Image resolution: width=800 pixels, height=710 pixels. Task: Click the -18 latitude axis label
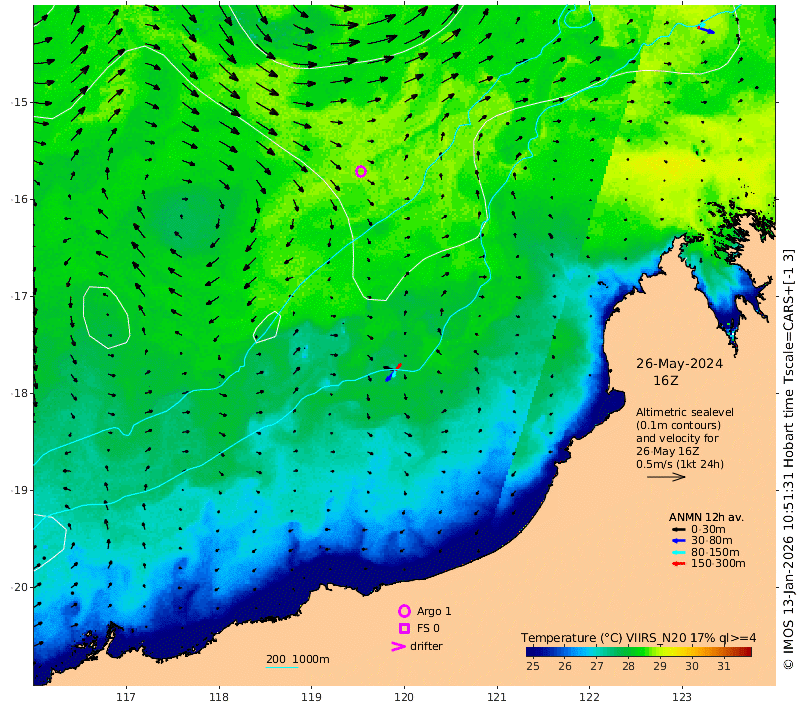(x=19, y=393)
